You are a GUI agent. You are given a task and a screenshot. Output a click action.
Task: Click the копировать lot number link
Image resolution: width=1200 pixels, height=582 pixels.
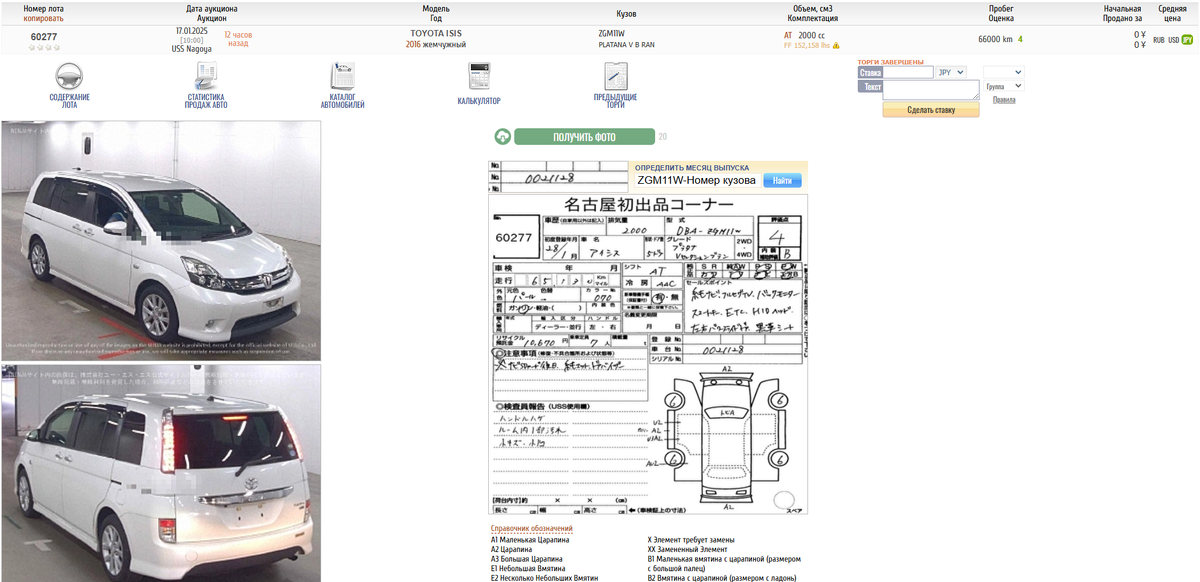44,18
